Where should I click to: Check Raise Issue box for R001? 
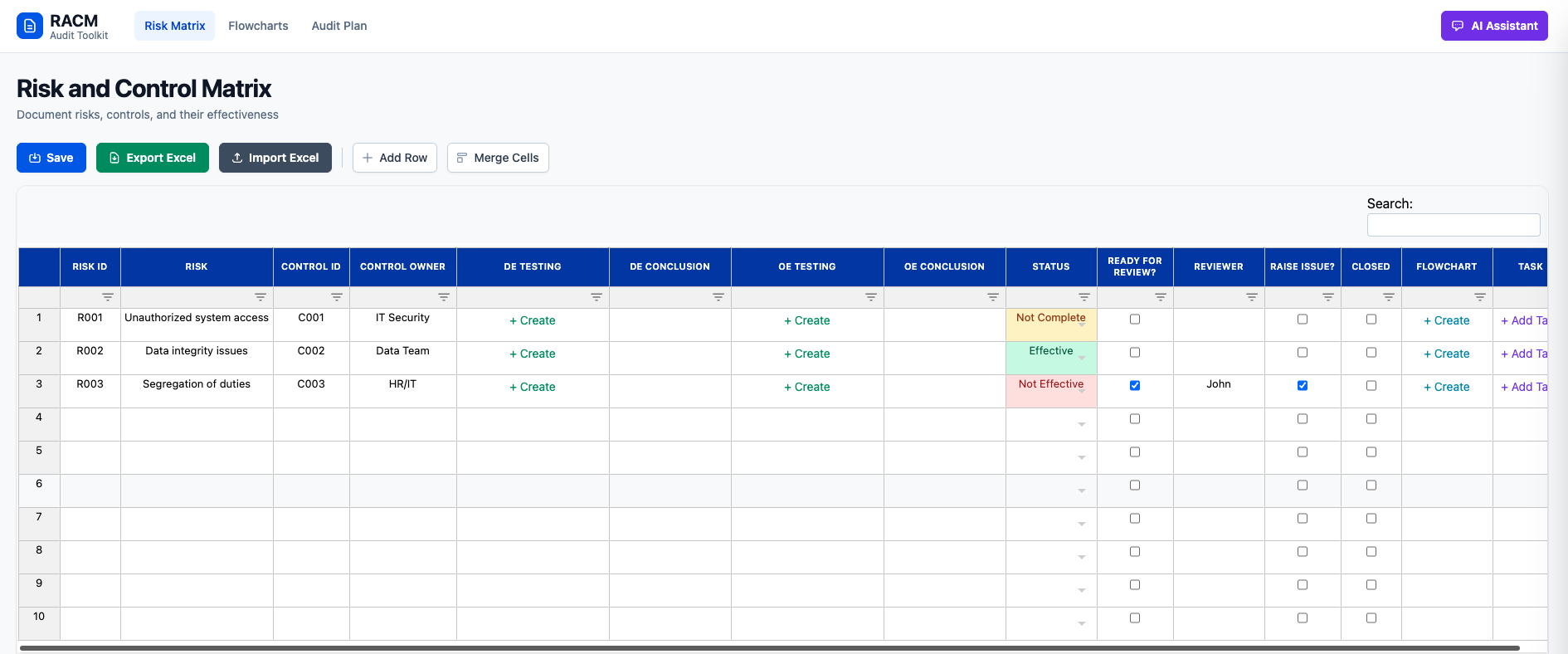(1303, 320)
